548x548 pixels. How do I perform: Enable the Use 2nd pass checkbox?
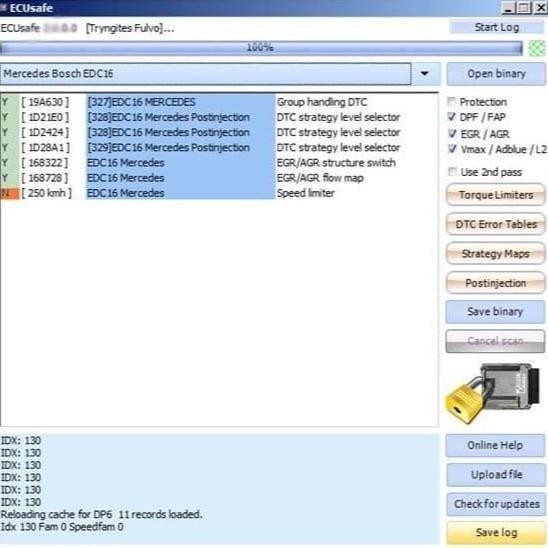pos(452,172)
